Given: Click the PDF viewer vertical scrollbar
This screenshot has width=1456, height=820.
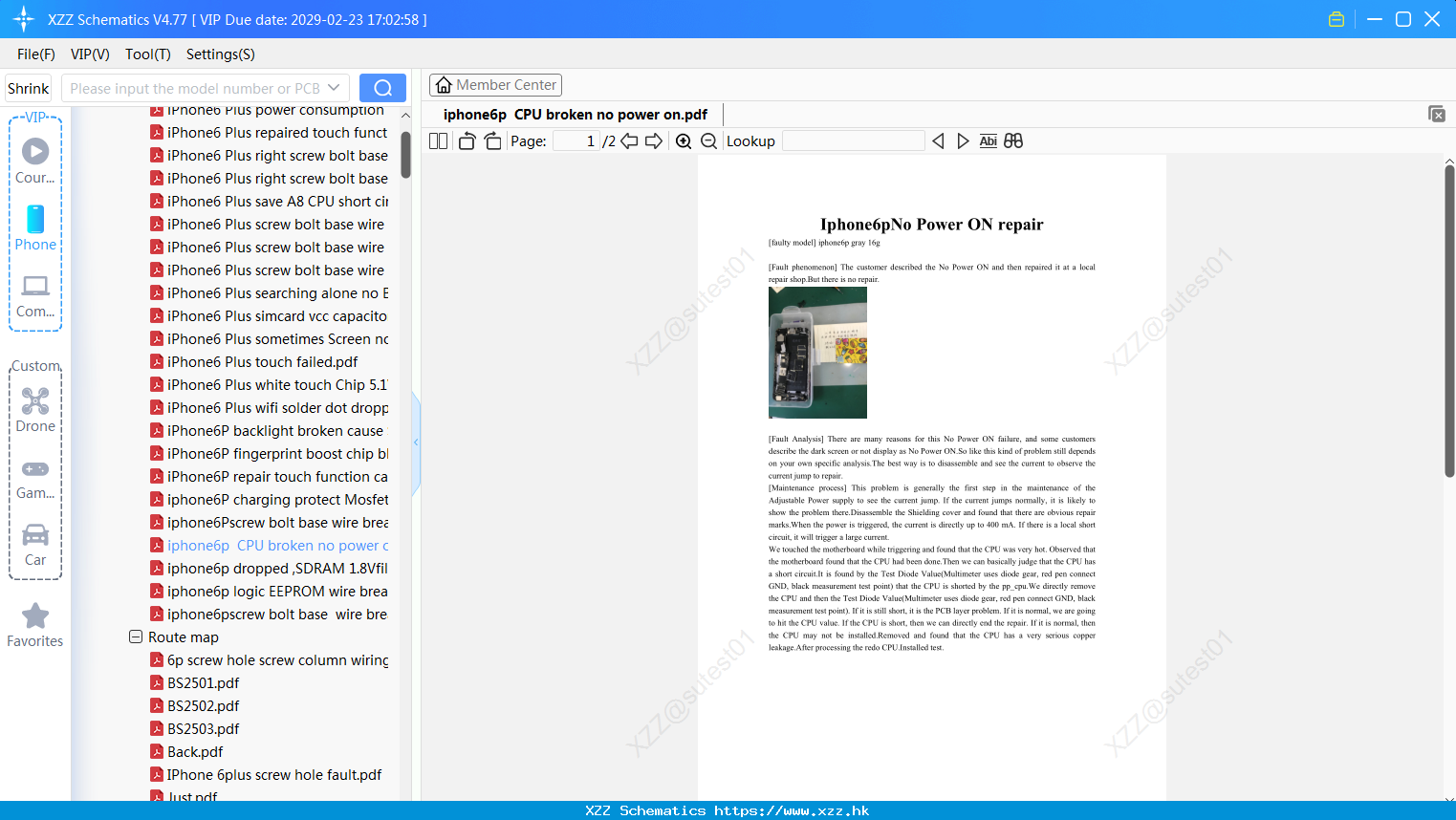Looking at the screenshot, I should [1449, 321].
